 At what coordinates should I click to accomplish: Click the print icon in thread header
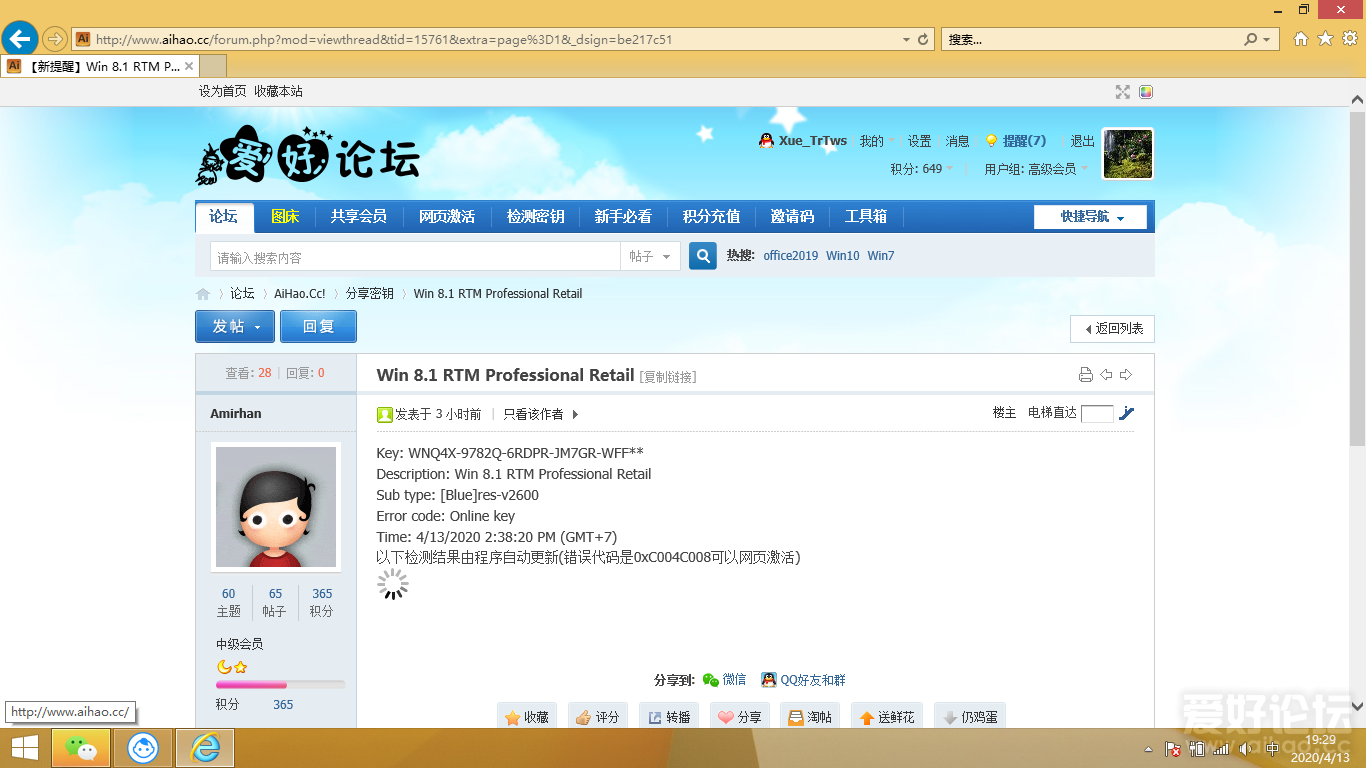coord(1085,375)
